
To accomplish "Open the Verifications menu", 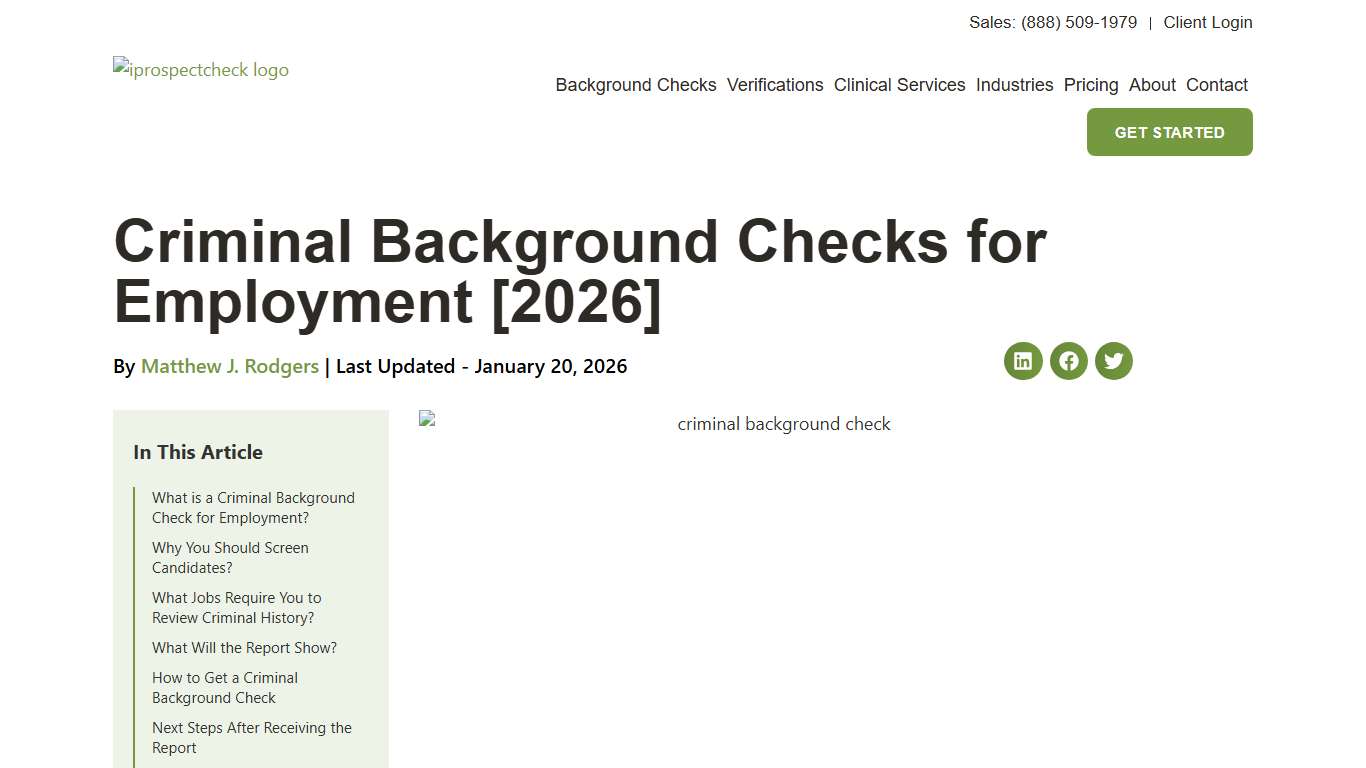I will coord(775,85).
